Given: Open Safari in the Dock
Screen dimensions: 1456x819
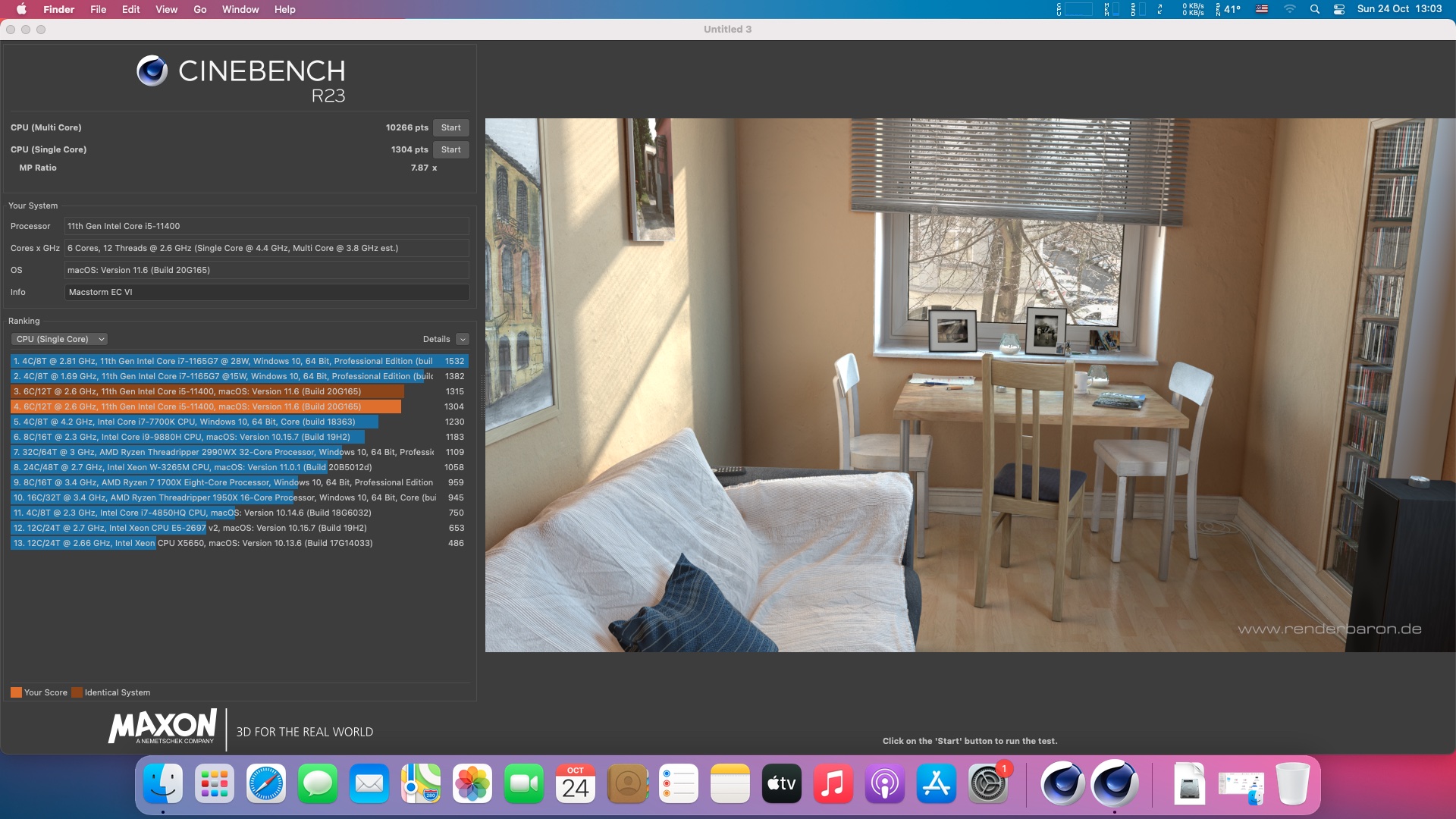Looking at the screenshot, I should click(x=266, y=783).
